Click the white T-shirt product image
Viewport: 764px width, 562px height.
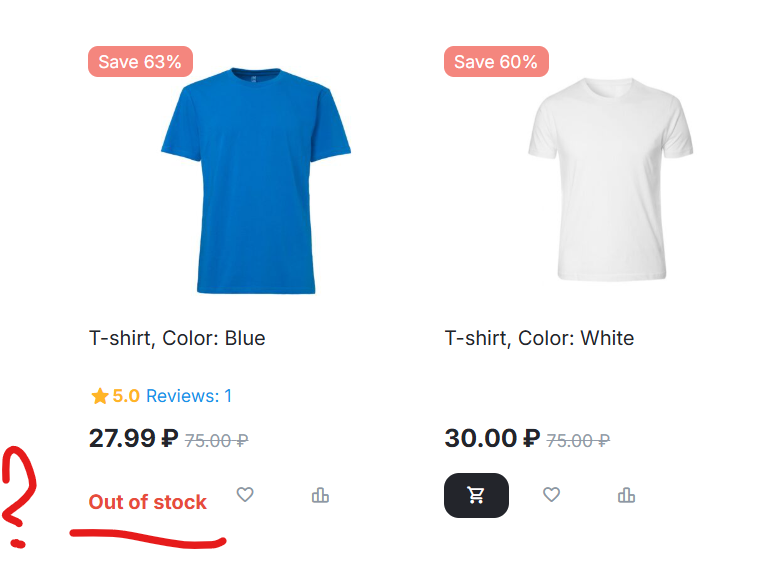610,180
